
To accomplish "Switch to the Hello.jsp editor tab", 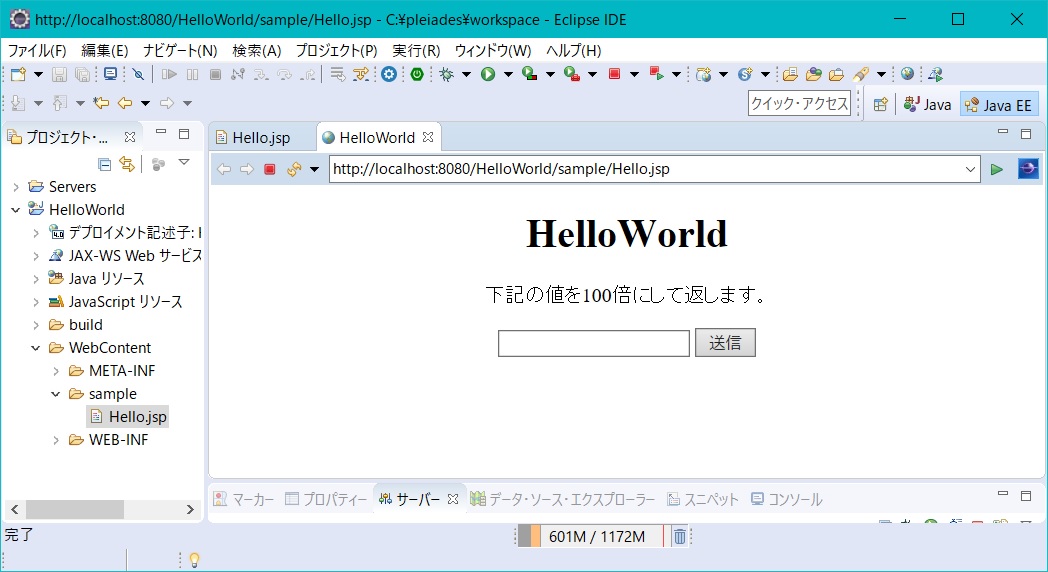I will (261, 138).
